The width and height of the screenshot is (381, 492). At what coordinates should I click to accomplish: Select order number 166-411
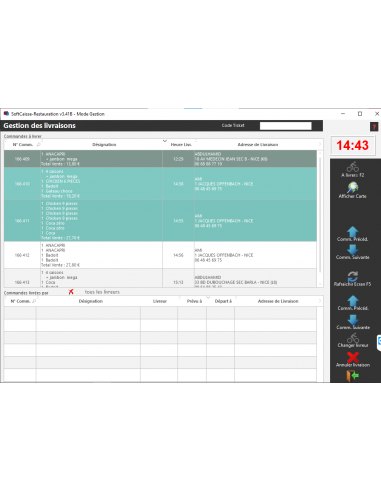click(x=22, y=221)
